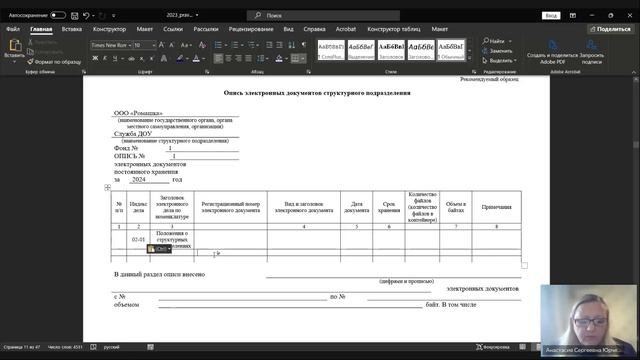640x360 pixels.
Task: Open text effects A icon
Action: [164, 58]
